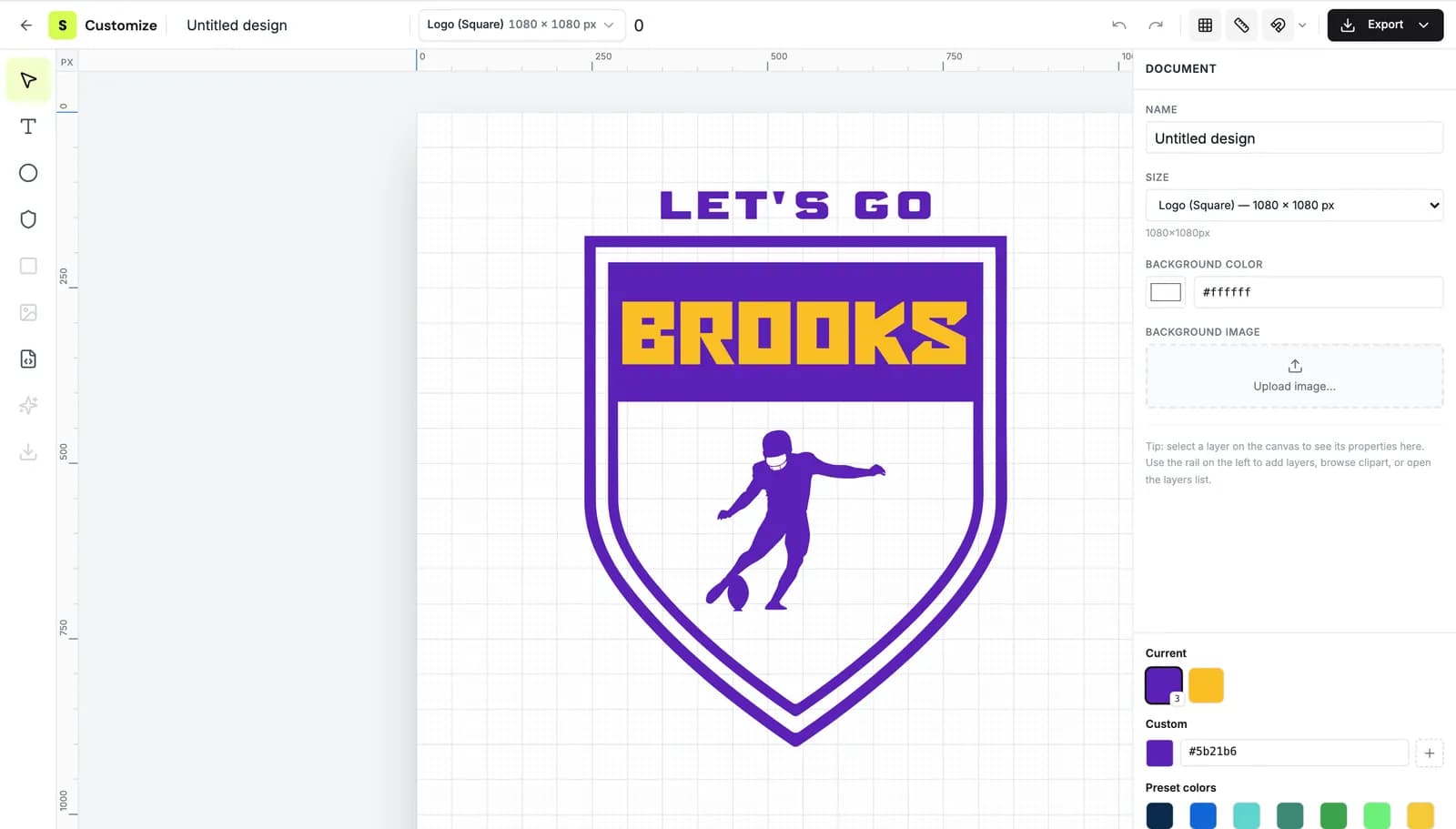
Task: Click the sparkle AI tool
Action: [28, 405]
